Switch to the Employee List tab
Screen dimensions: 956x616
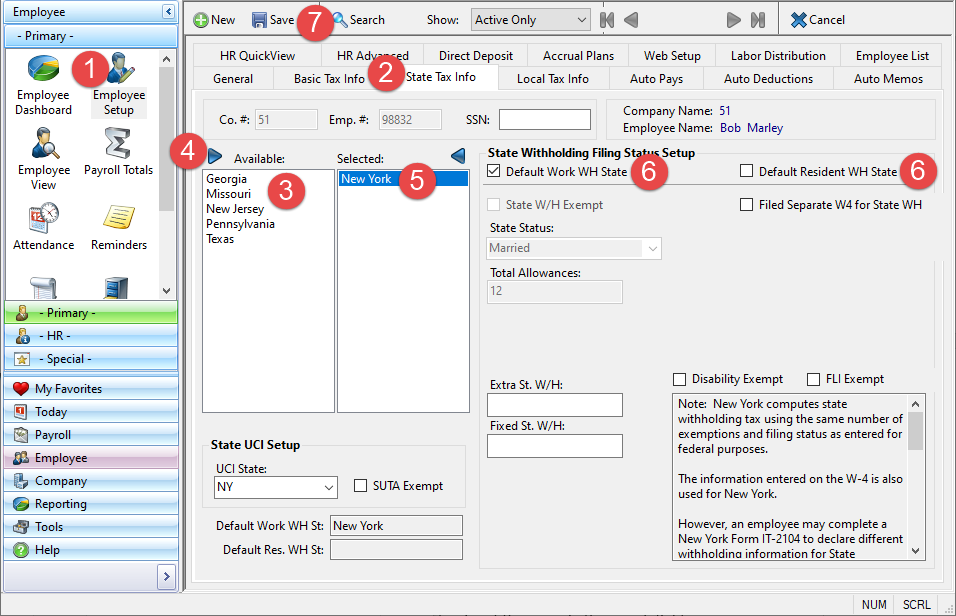[892, 56]
